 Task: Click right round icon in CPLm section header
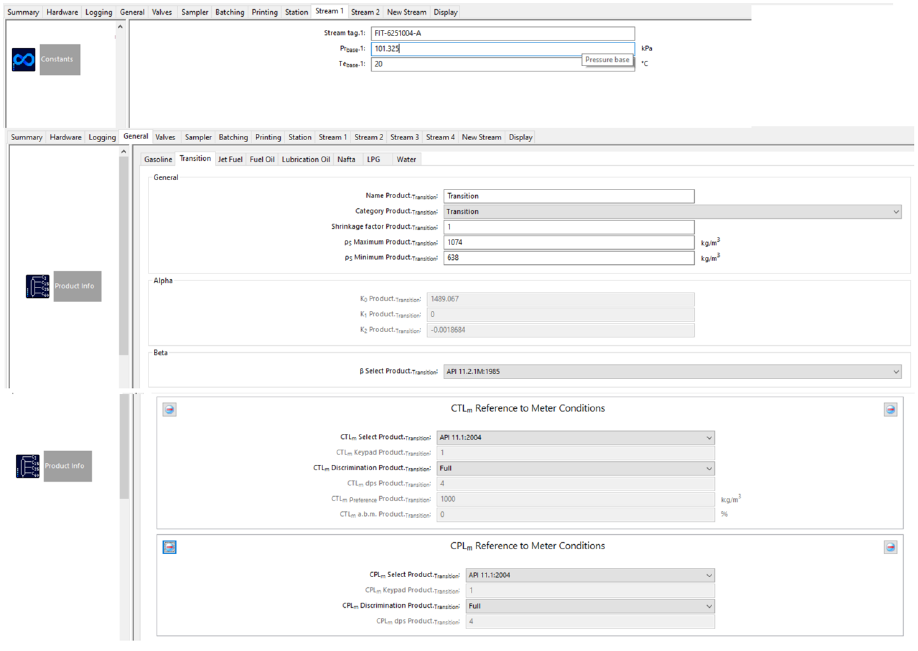890,547
